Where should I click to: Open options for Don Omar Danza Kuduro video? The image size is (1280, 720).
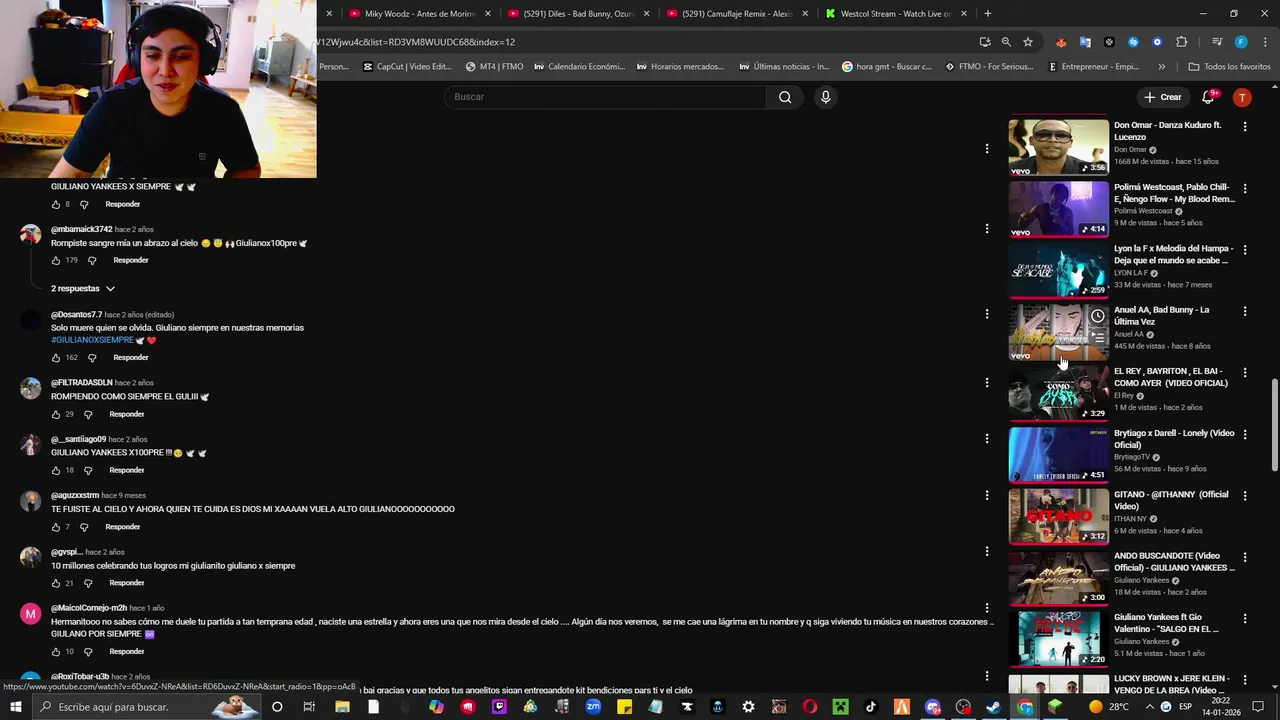(1245, 127)
